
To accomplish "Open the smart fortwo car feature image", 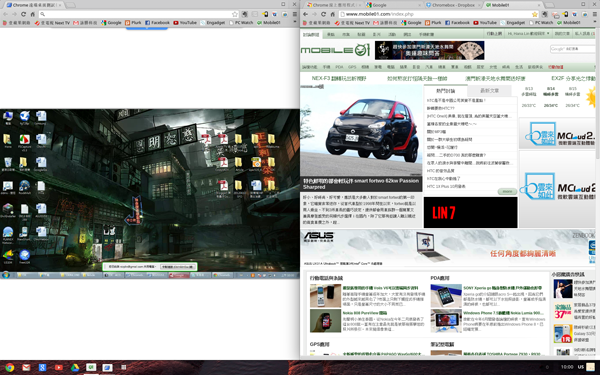I will coord(361,130).
